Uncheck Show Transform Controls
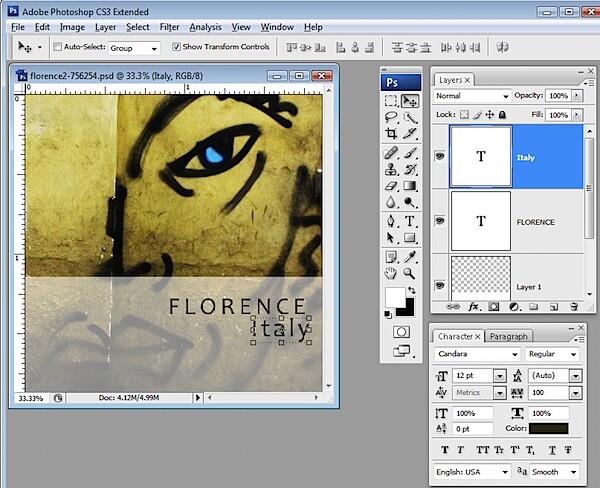Viewport: 600px width, 488px height. click(176, 47)
